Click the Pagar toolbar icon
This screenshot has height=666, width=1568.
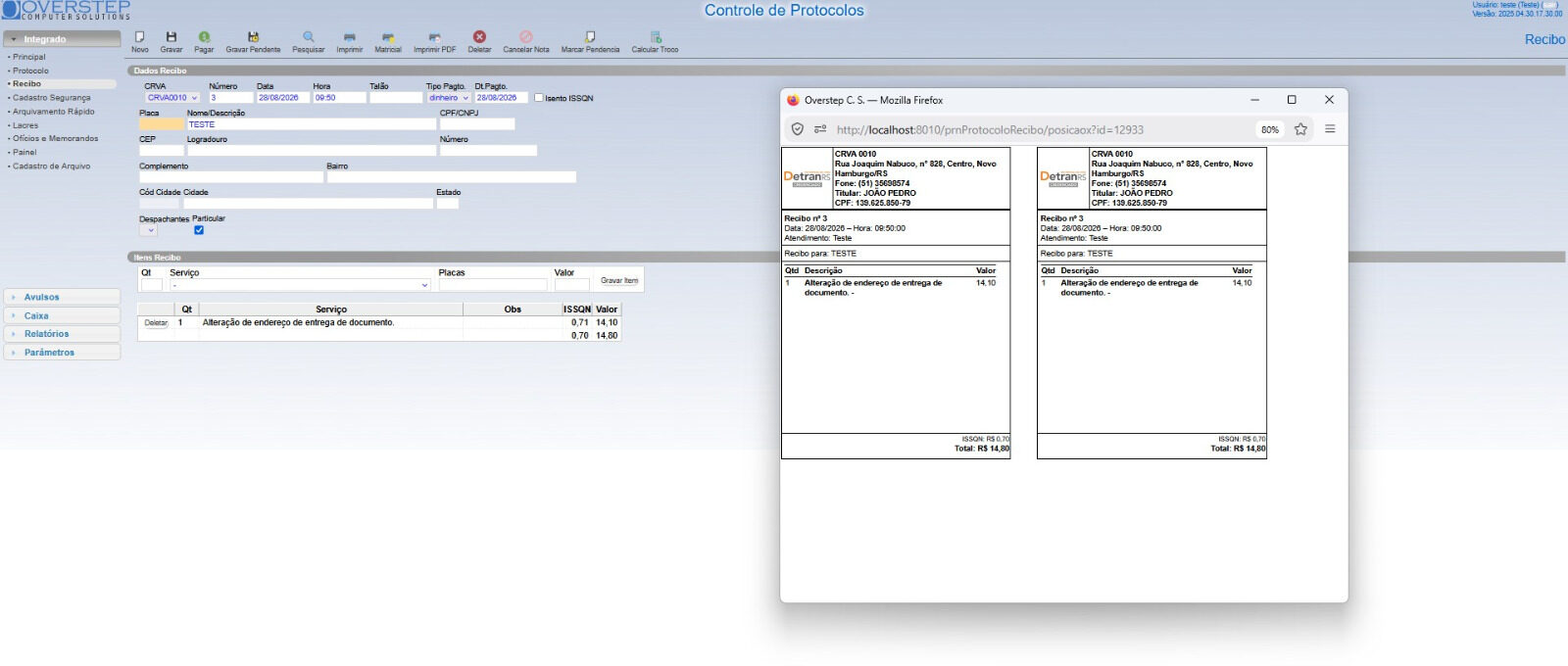coord(204,37)
